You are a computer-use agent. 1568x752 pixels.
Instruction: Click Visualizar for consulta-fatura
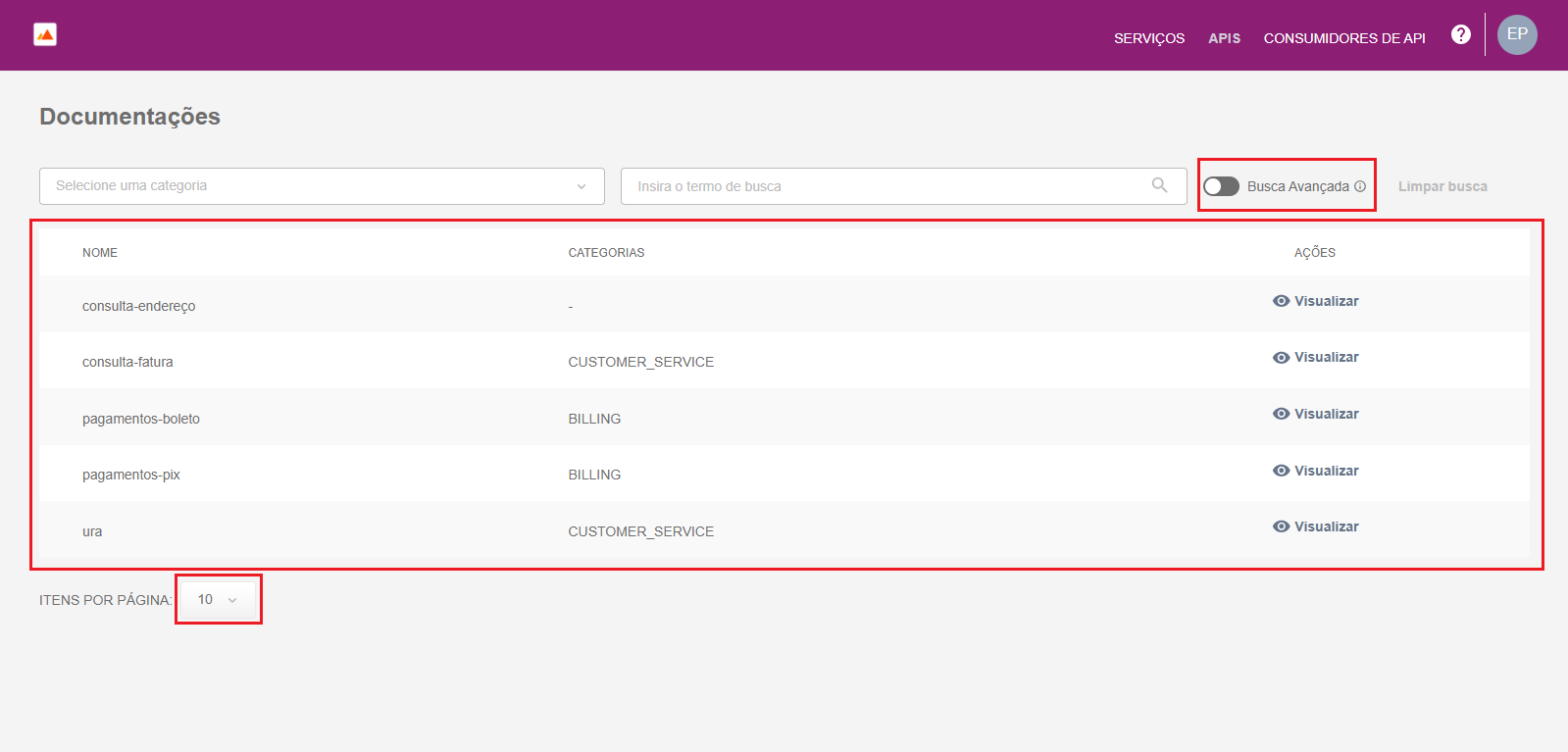click(x=1326, y=357)
